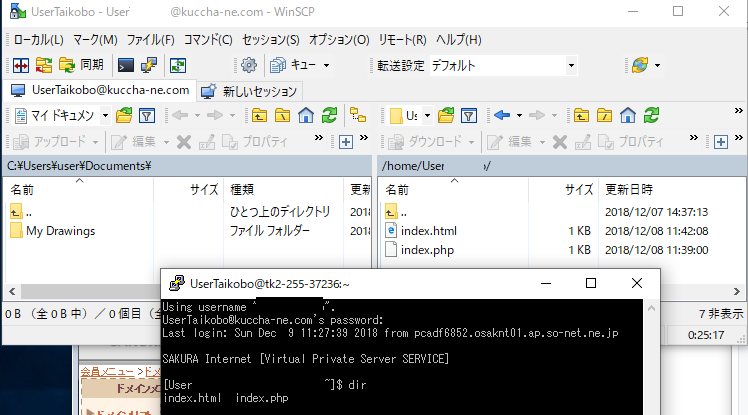Click the keep remote directory up-to-date icon
The image size is (748, 415).
(x=178, y=65)
